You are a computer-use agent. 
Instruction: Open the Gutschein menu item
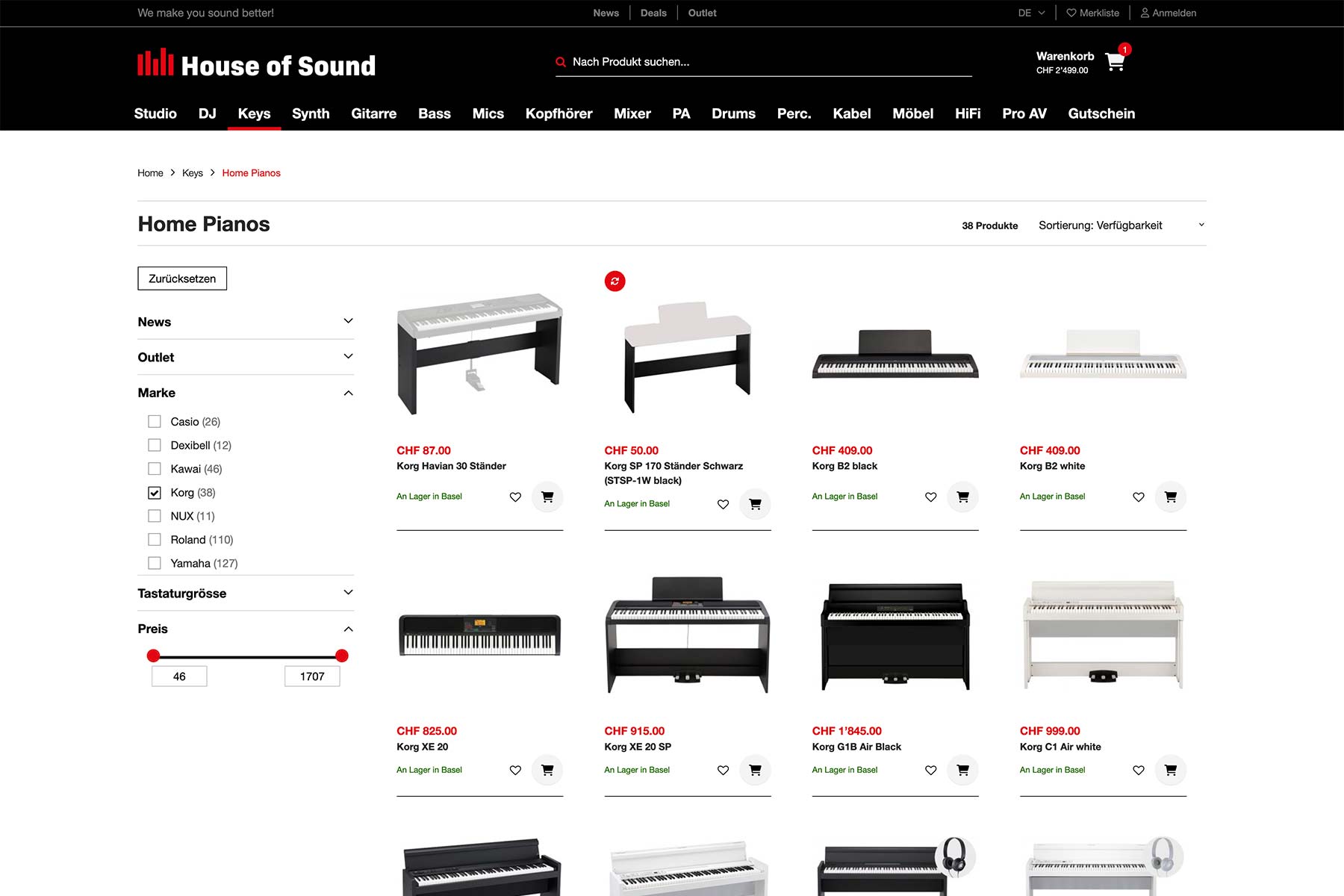coord(1101,113)
